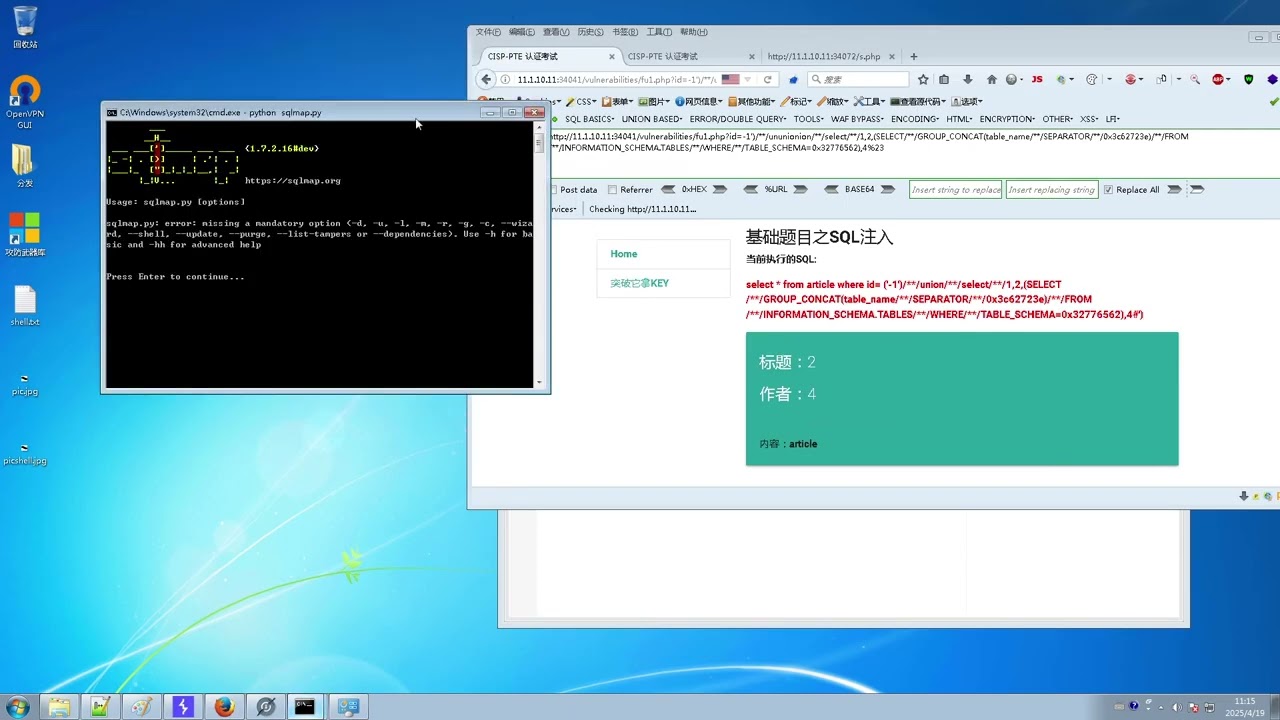
Task: Go back in Firefox history
Action: coord(487,79)
